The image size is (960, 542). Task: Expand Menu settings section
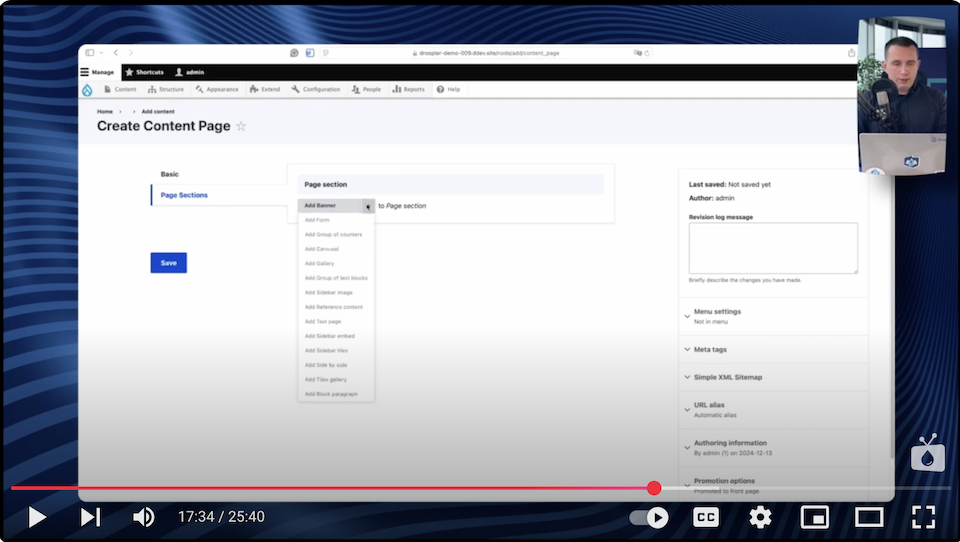[773, 316]
